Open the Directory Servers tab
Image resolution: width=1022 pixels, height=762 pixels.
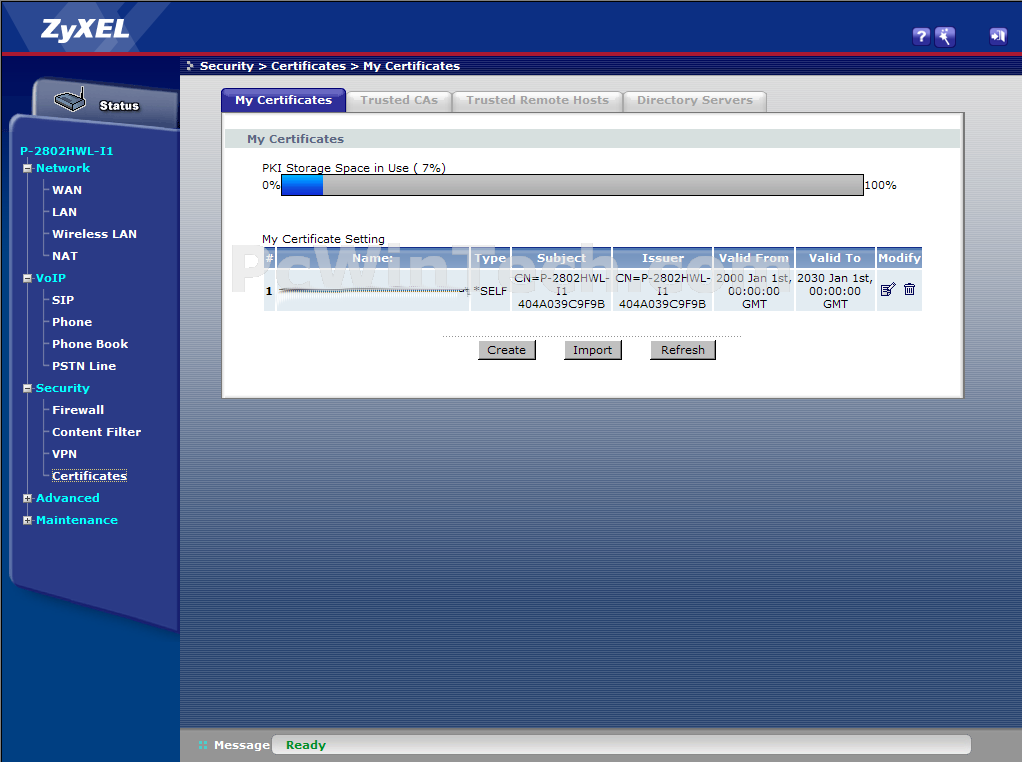click(695, 100)
